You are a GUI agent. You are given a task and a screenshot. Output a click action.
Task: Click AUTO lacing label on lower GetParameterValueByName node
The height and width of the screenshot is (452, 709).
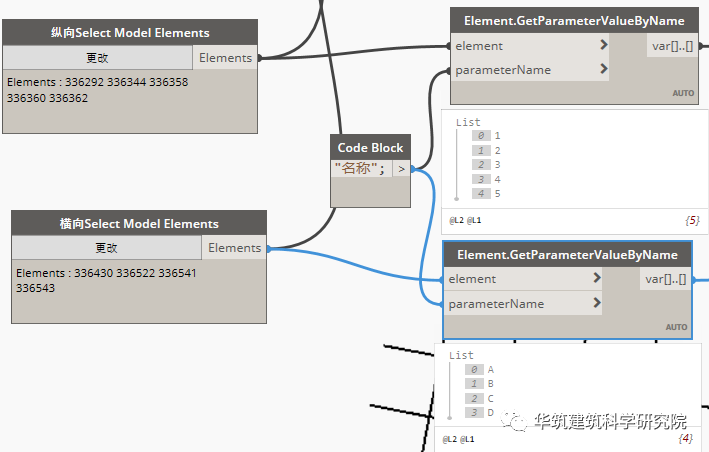tap(676, 327)
